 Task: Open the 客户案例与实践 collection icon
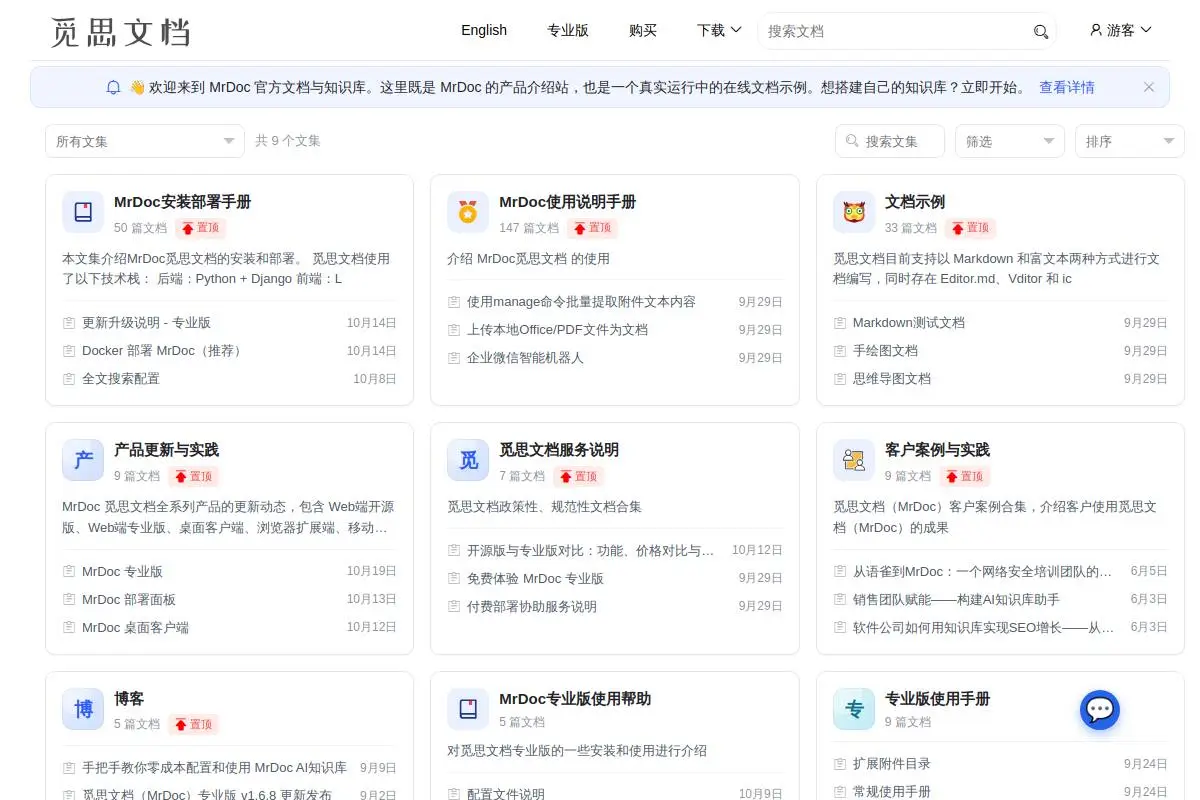pos(854,460)
